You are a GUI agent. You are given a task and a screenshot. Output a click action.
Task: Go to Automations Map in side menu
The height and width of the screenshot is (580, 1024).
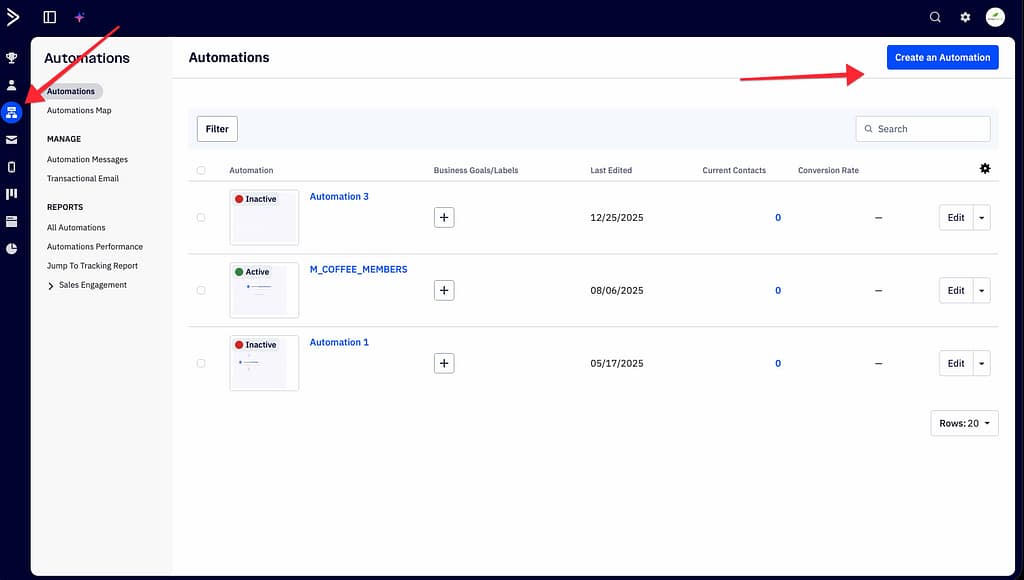click(x=79, y=110)
